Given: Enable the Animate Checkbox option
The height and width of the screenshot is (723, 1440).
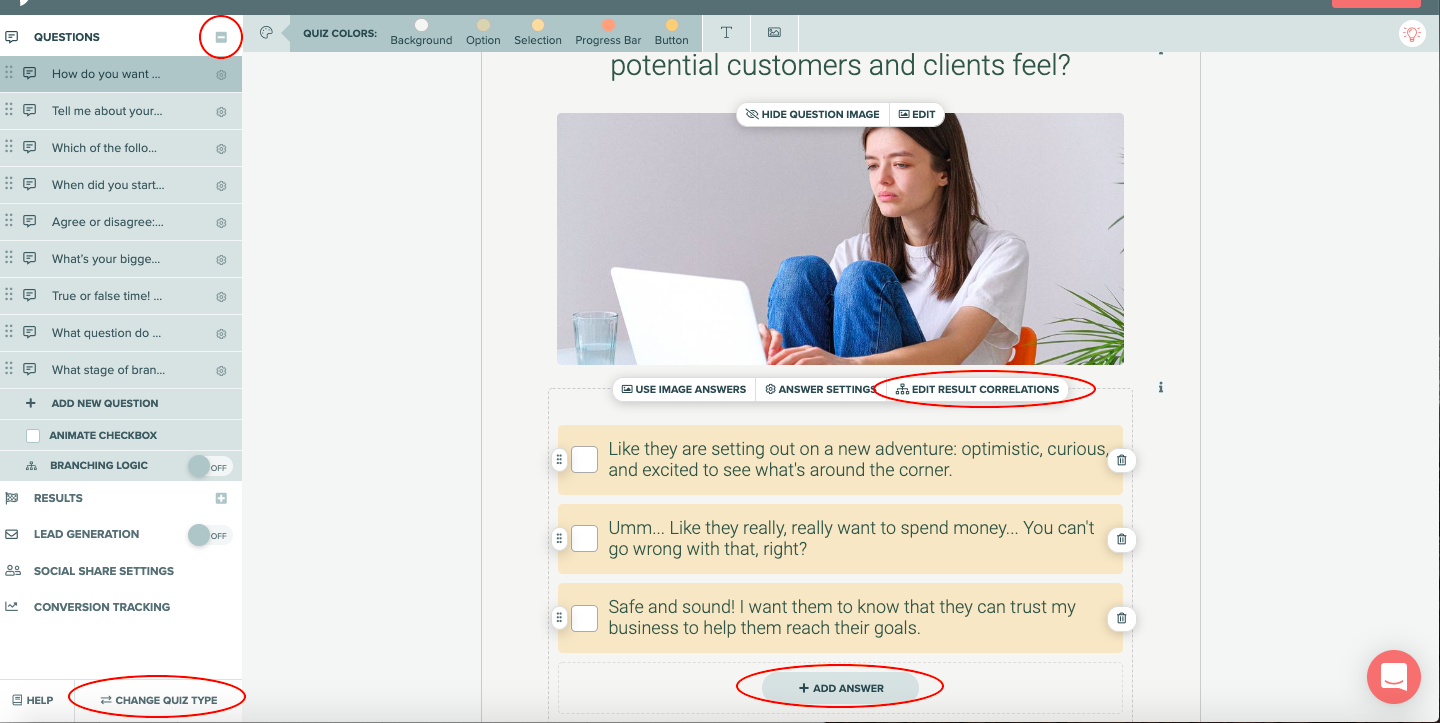Looking at the screenshot, I should coord(33,436).
